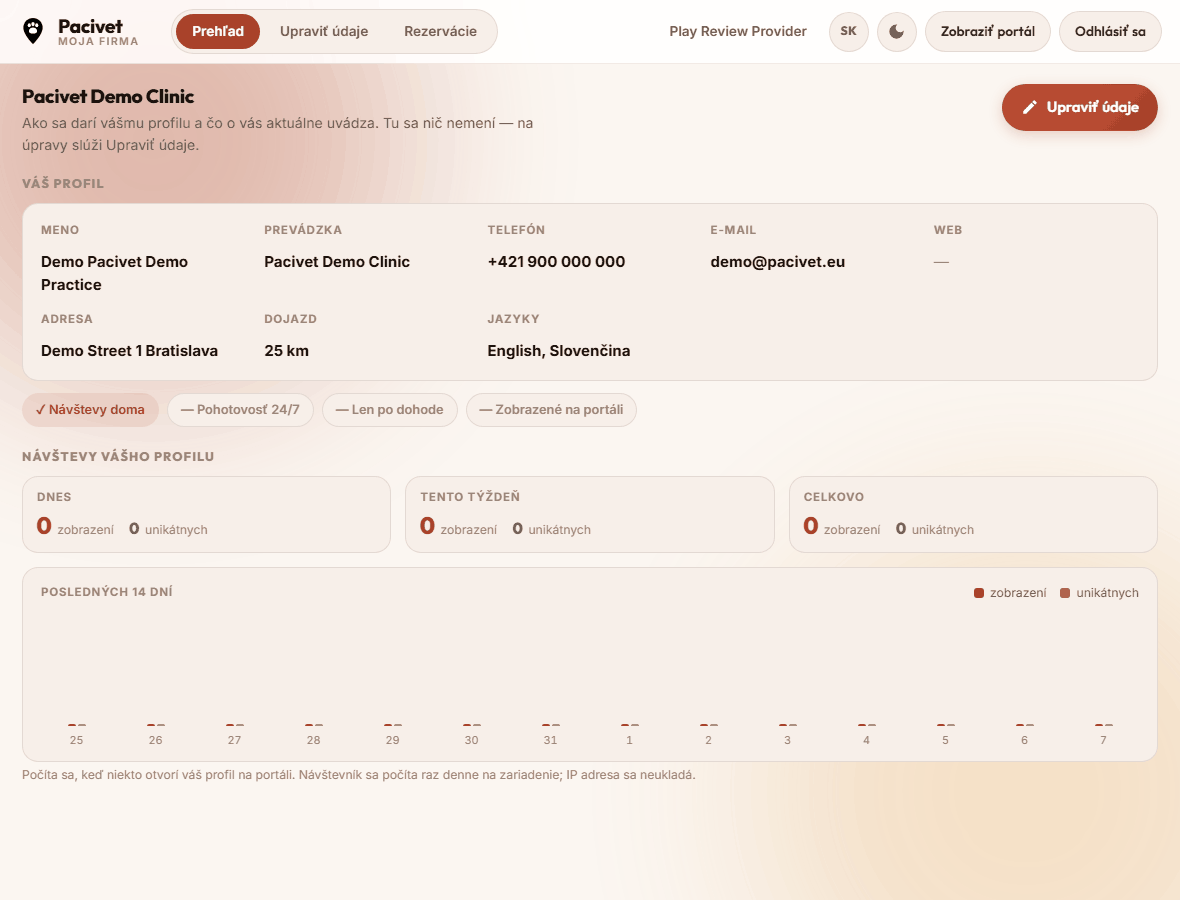
Task: Toggle dark mode moon icon
Action: point(896,32)
